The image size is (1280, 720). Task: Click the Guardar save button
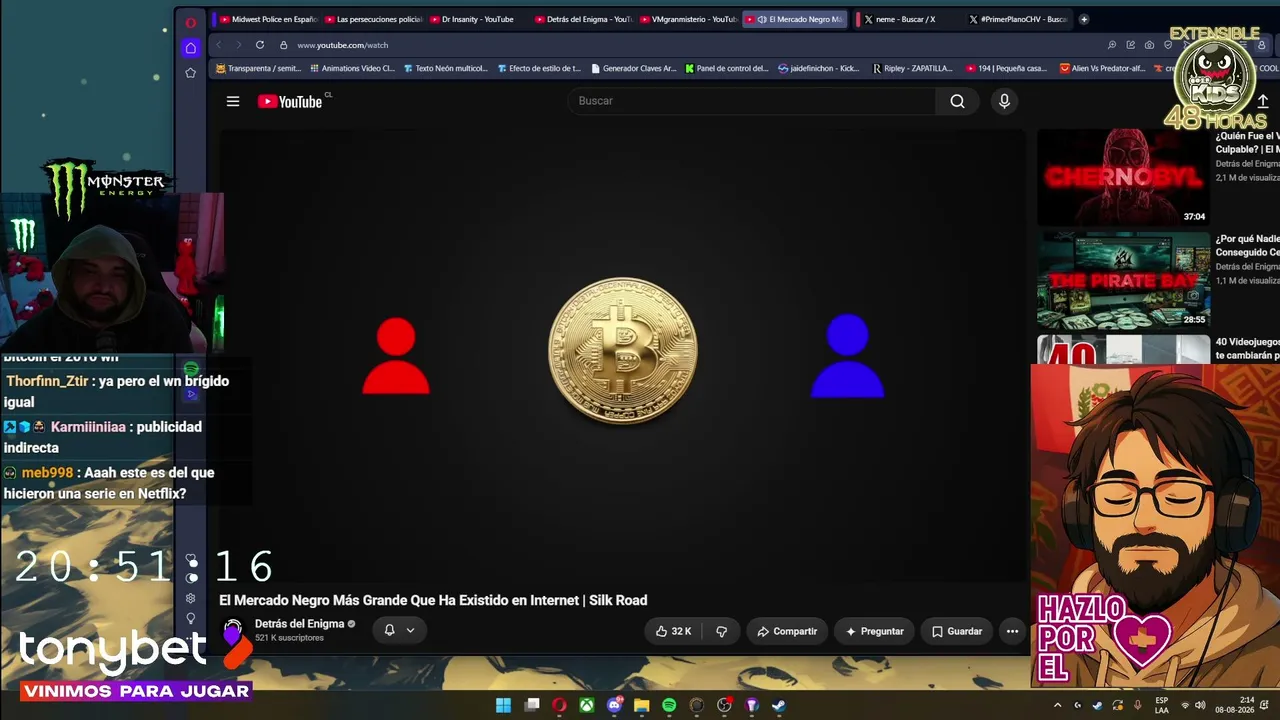[x=957, y=631]
